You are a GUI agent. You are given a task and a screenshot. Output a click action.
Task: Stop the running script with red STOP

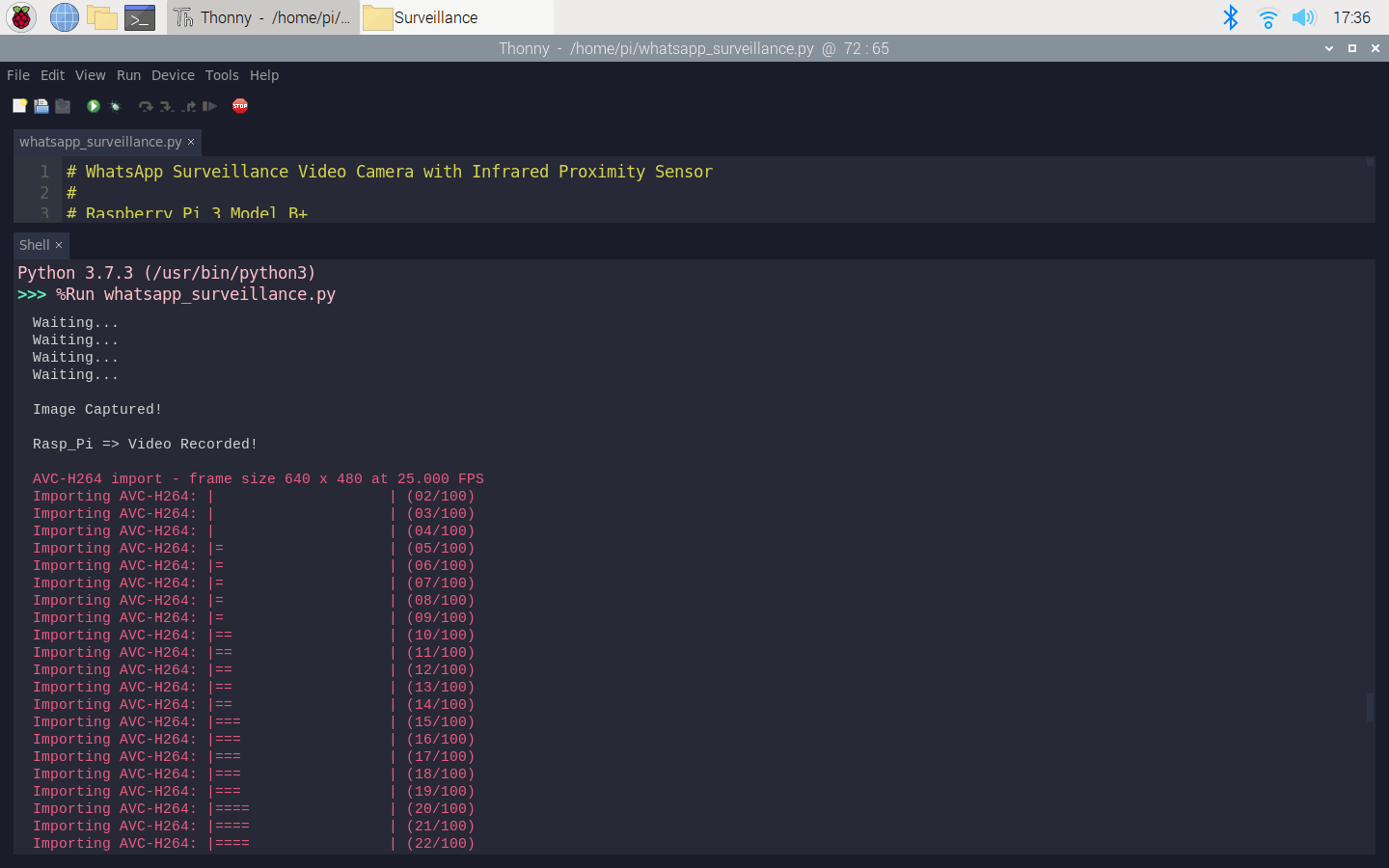[240, 106]
